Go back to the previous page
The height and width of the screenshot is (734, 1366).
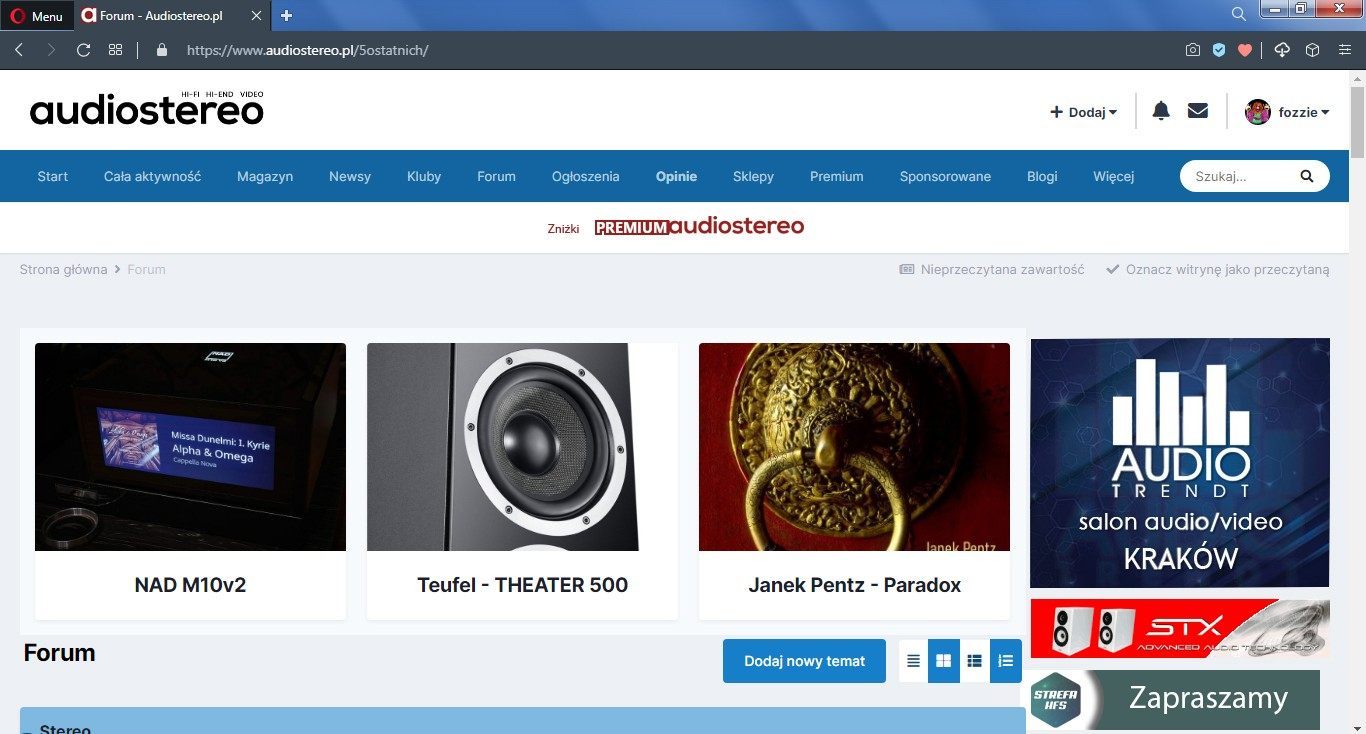pos(19,49)
